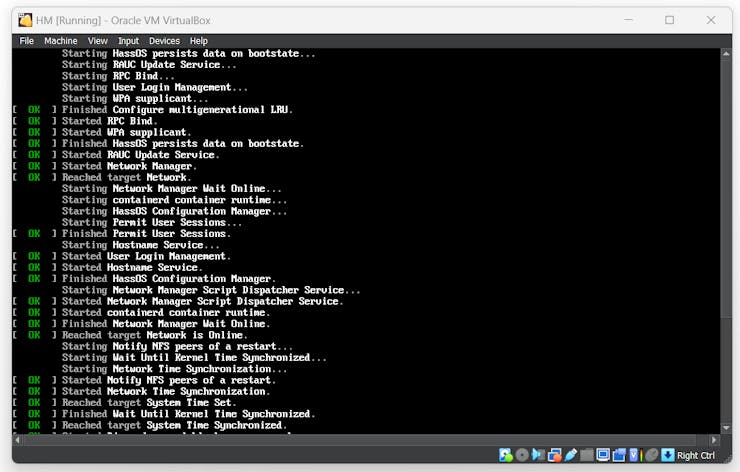Image resolution: width=740 pixels, height=472 pixels.
Task: Minimize the HM VirtualBox window
Action: [x=628, y=20]
